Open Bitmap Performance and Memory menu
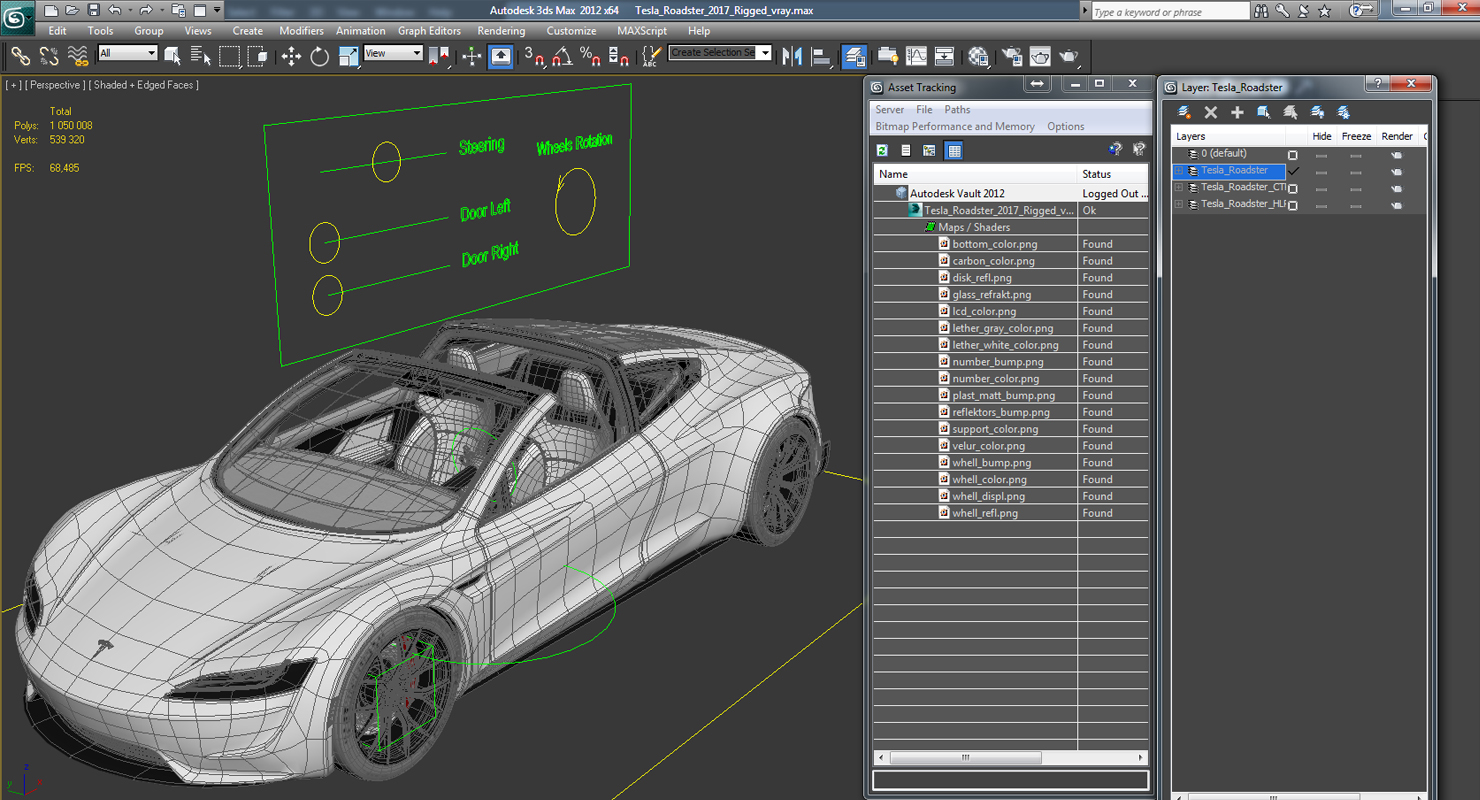Screen dimensions: 1480x800 click(x=955, y=127)
